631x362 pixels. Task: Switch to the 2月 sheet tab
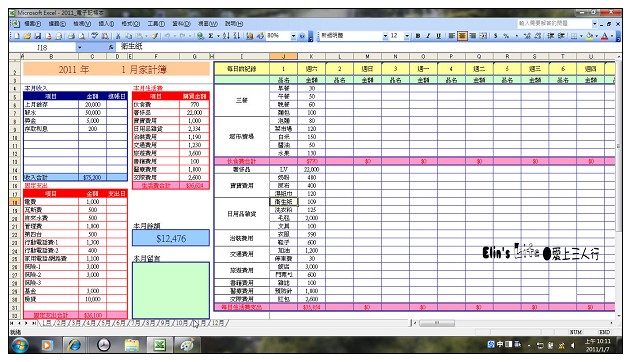pos(61,323)
